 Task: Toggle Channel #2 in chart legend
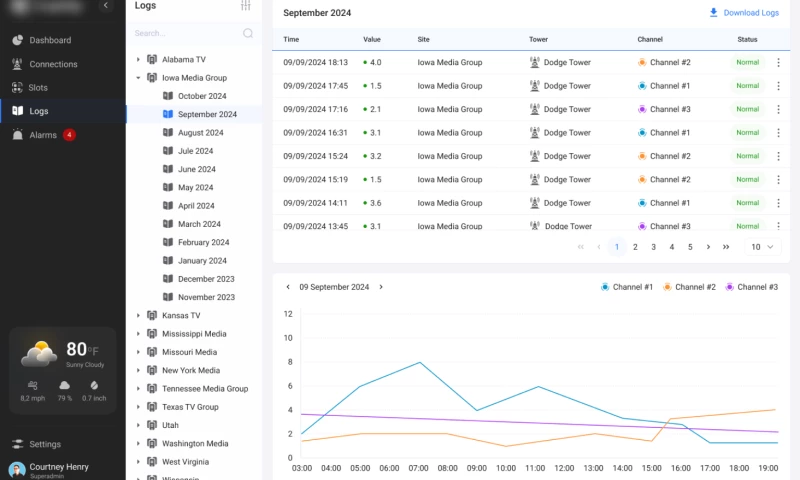point(689,287)
